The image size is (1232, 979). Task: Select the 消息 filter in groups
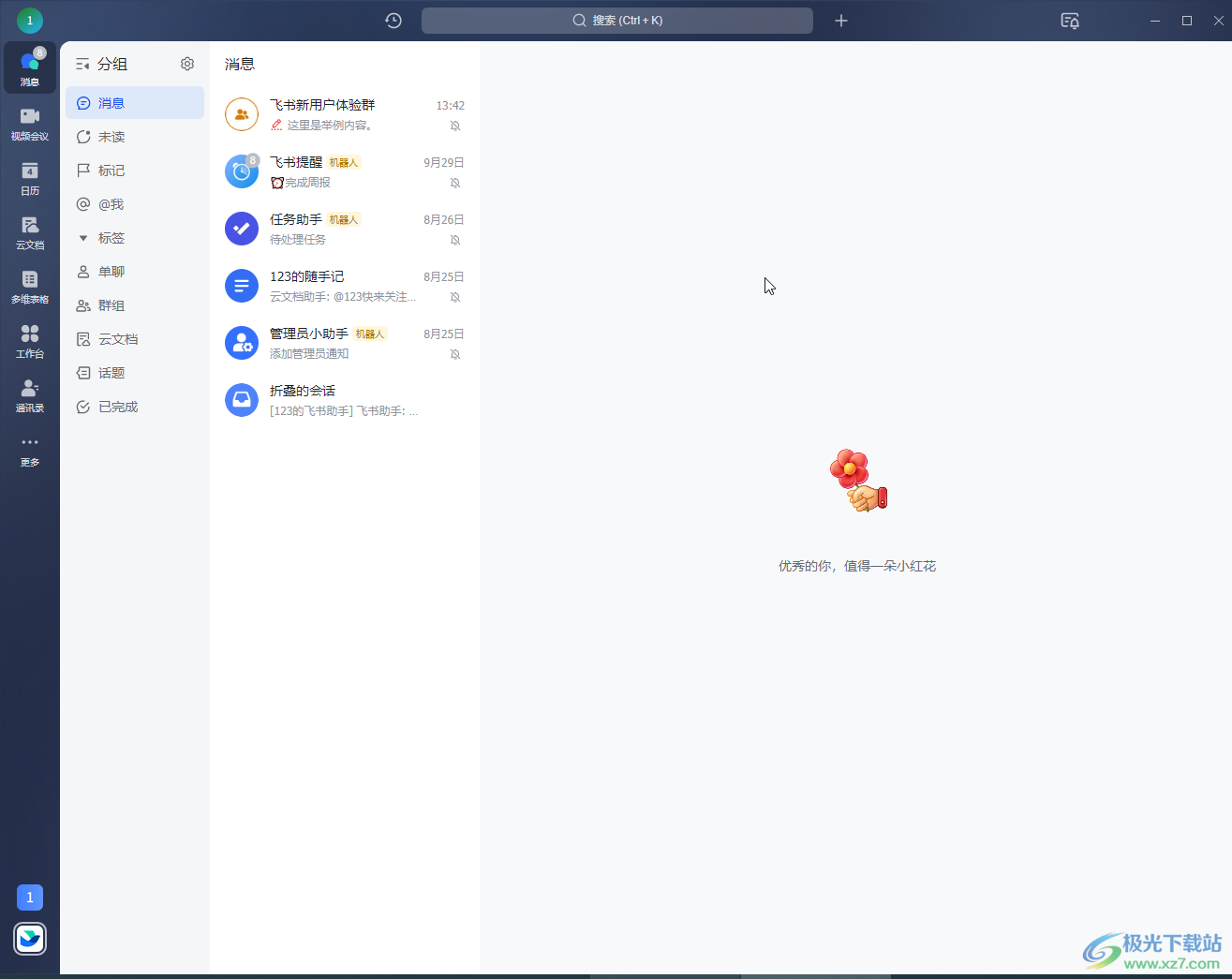coord(135,103)
